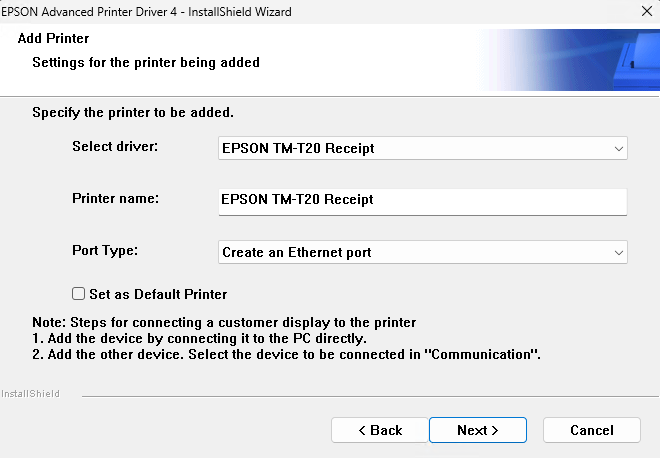Click the 'Add Printer' heading
Image resolution: width=660 pixels, height=458 pixels.
[x=53, y=38]
